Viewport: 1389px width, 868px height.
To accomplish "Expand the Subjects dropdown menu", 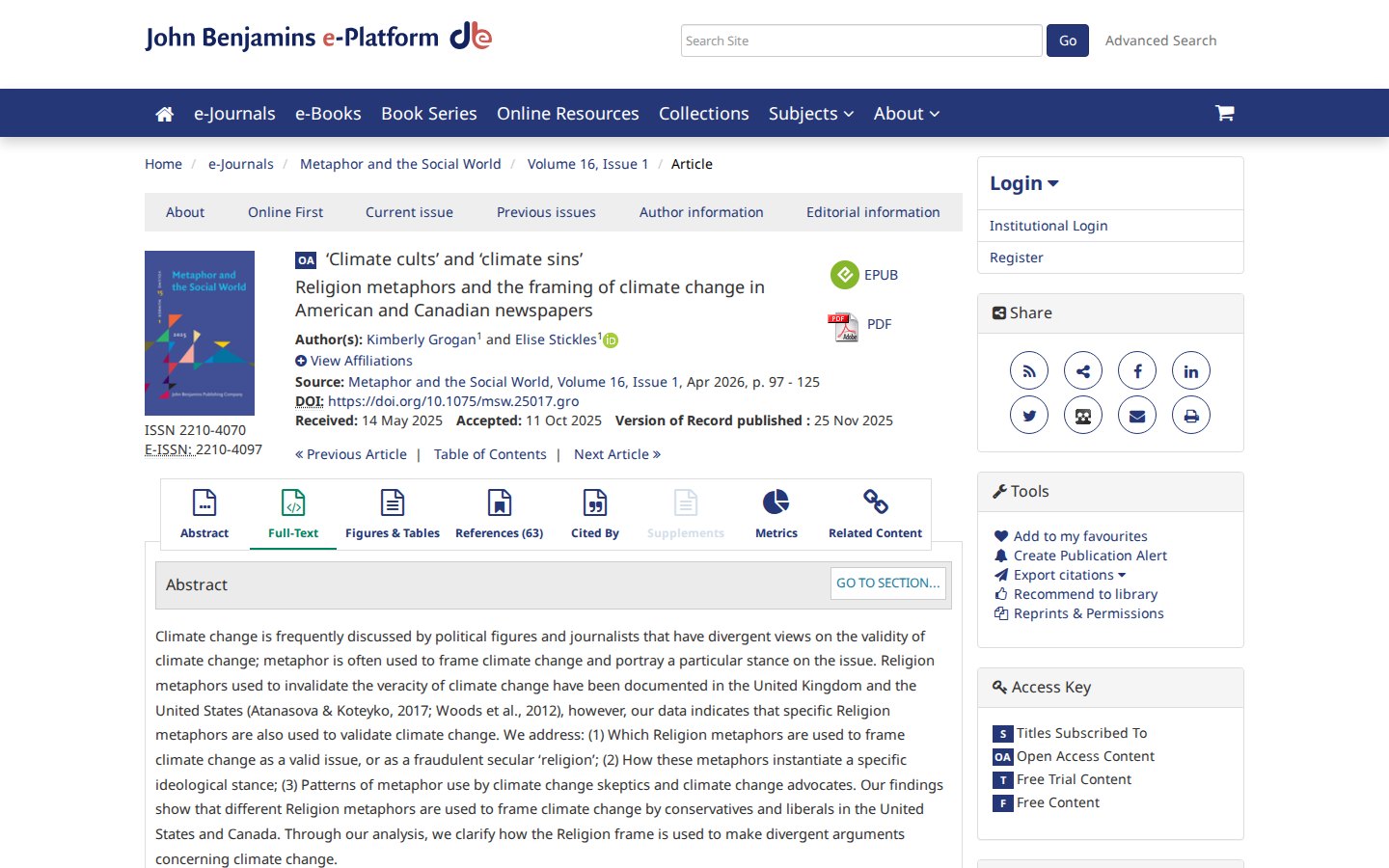I will pos(811,114).
